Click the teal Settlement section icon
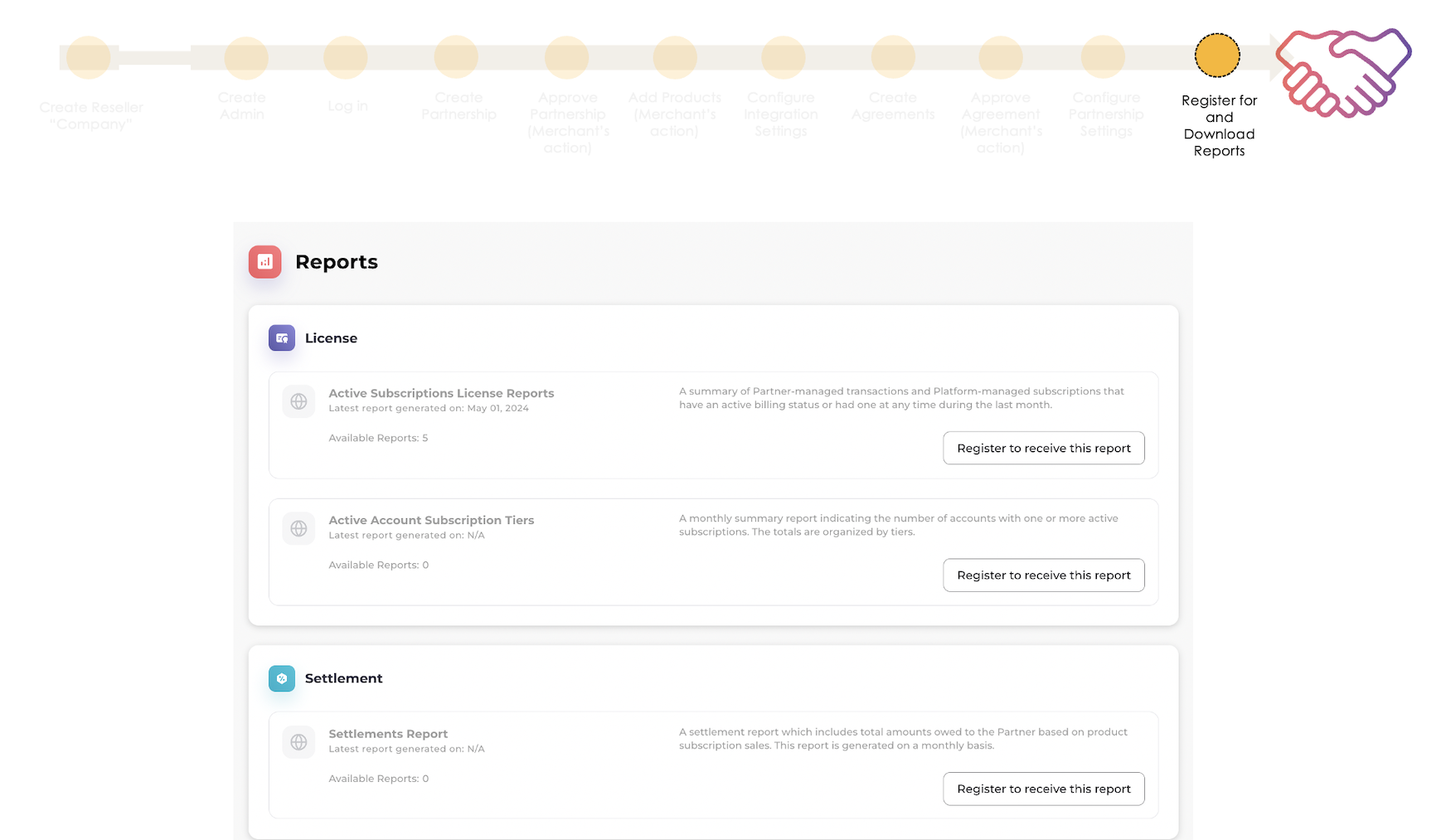1451x840 pixels. click(x=282, y=678)
